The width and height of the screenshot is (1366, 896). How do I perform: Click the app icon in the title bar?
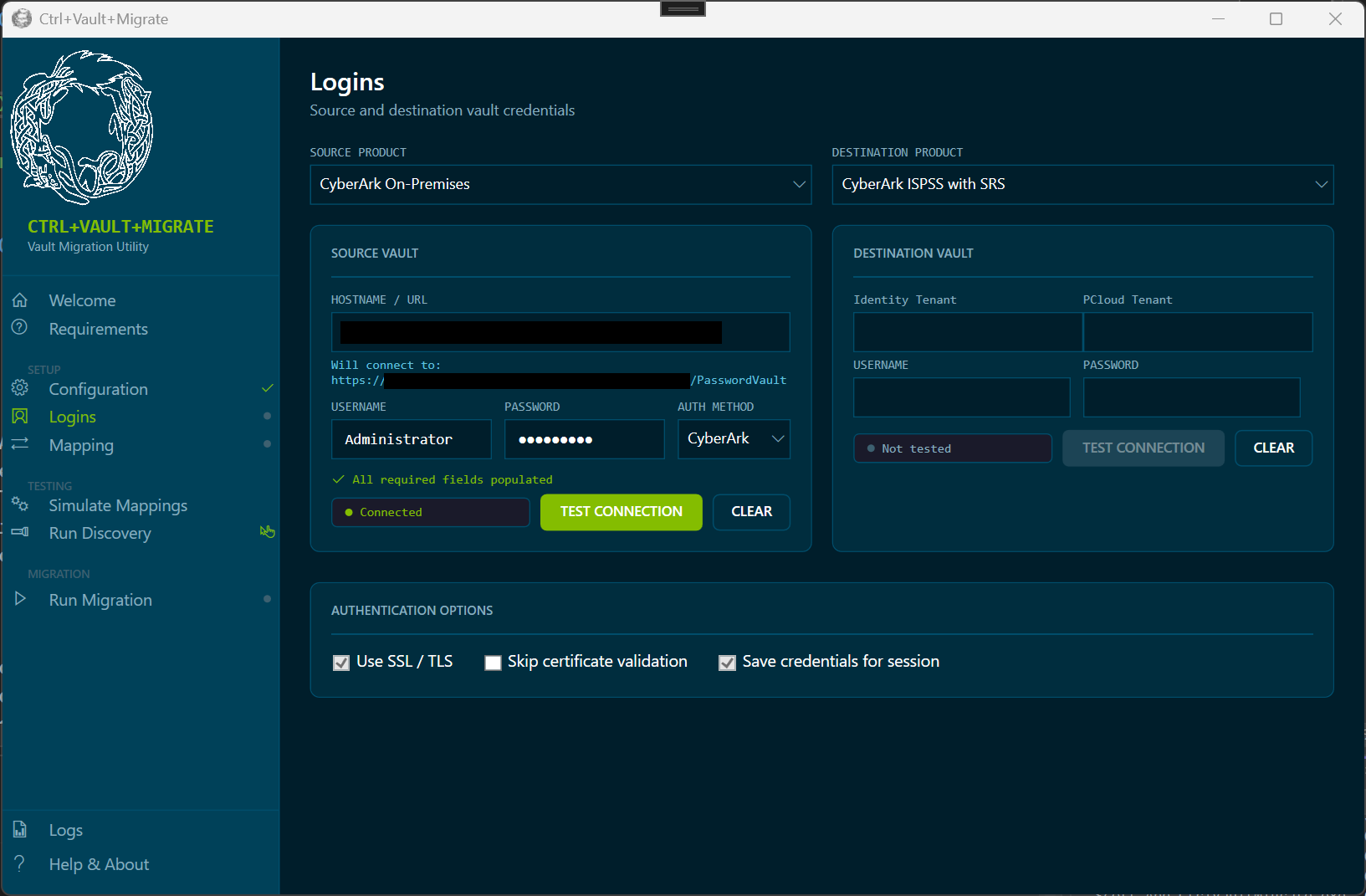pyautogui.click(x=22, y=18)
